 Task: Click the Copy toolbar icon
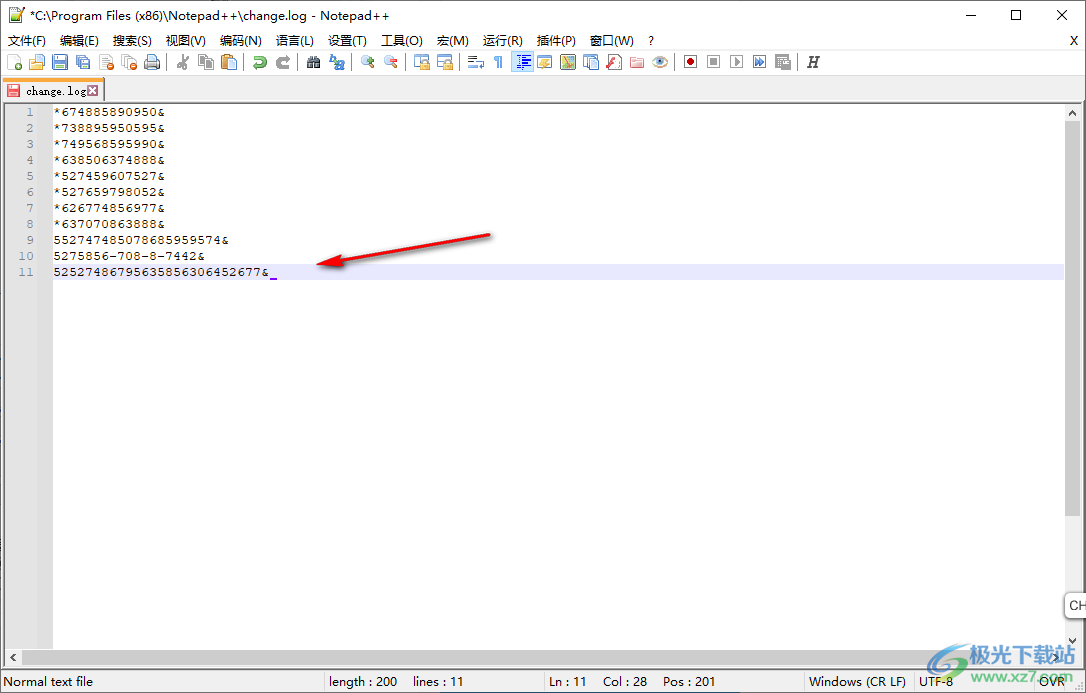pos(206,62)
